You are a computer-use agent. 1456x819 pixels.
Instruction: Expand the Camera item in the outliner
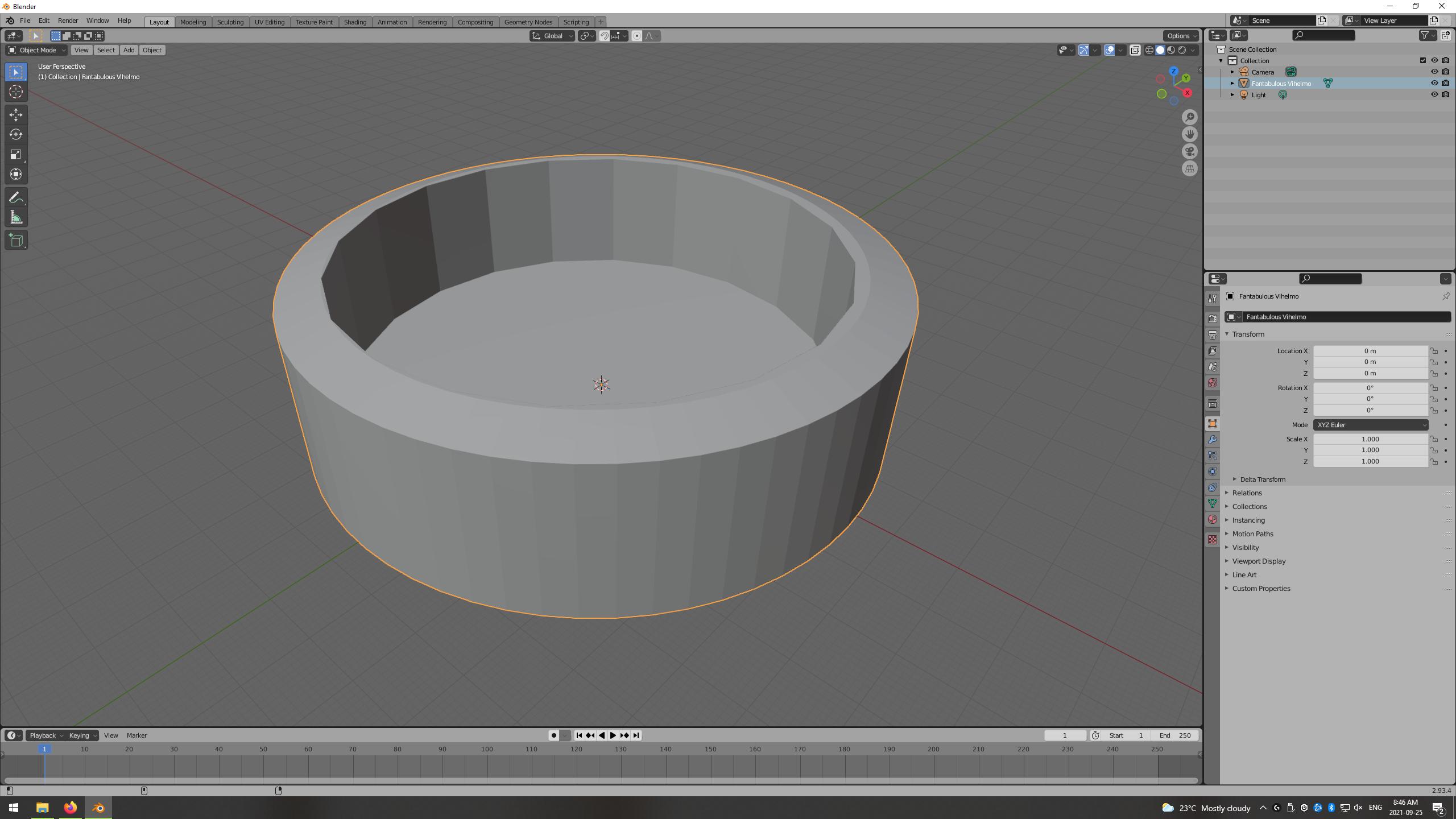1232,72
